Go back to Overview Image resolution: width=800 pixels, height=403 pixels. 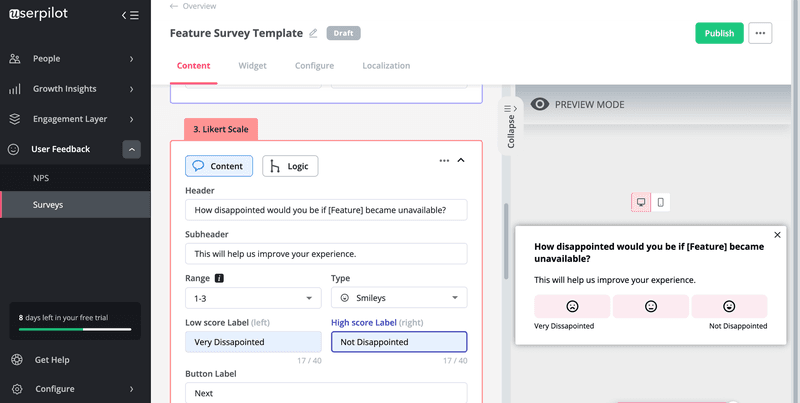point(199,6)
